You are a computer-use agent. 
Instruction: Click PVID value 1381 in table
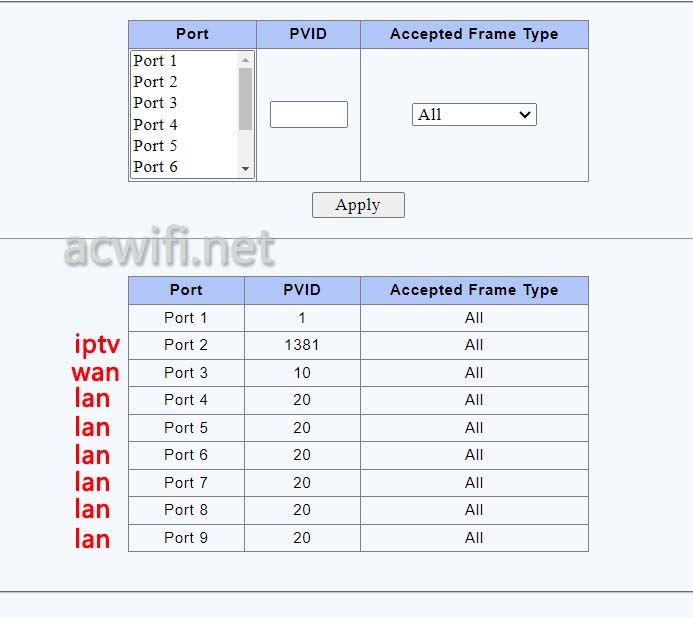(x=302, y=345)
